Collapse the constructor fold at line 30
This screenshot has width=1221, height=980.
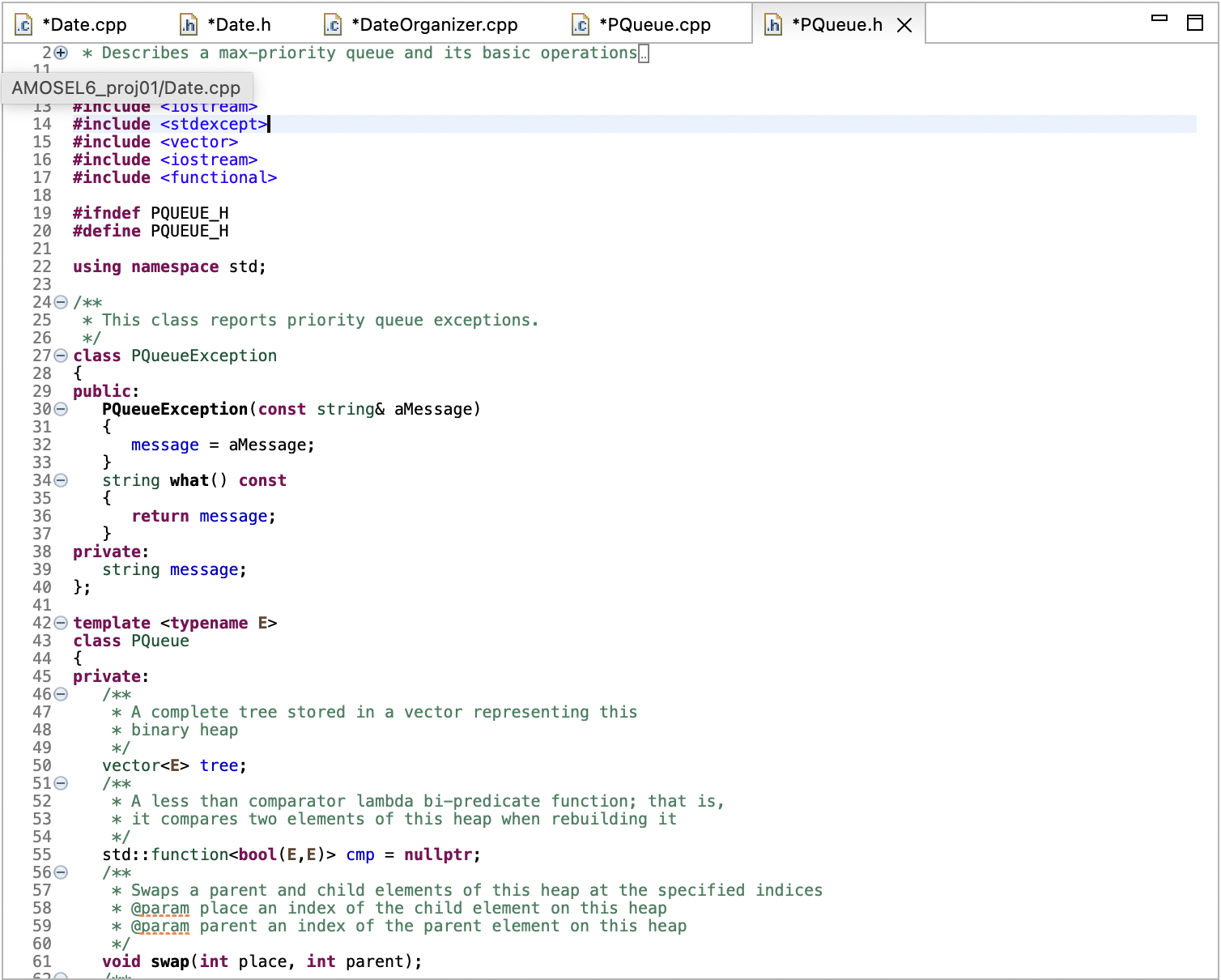pyautogui.click(x=61, y=409)
